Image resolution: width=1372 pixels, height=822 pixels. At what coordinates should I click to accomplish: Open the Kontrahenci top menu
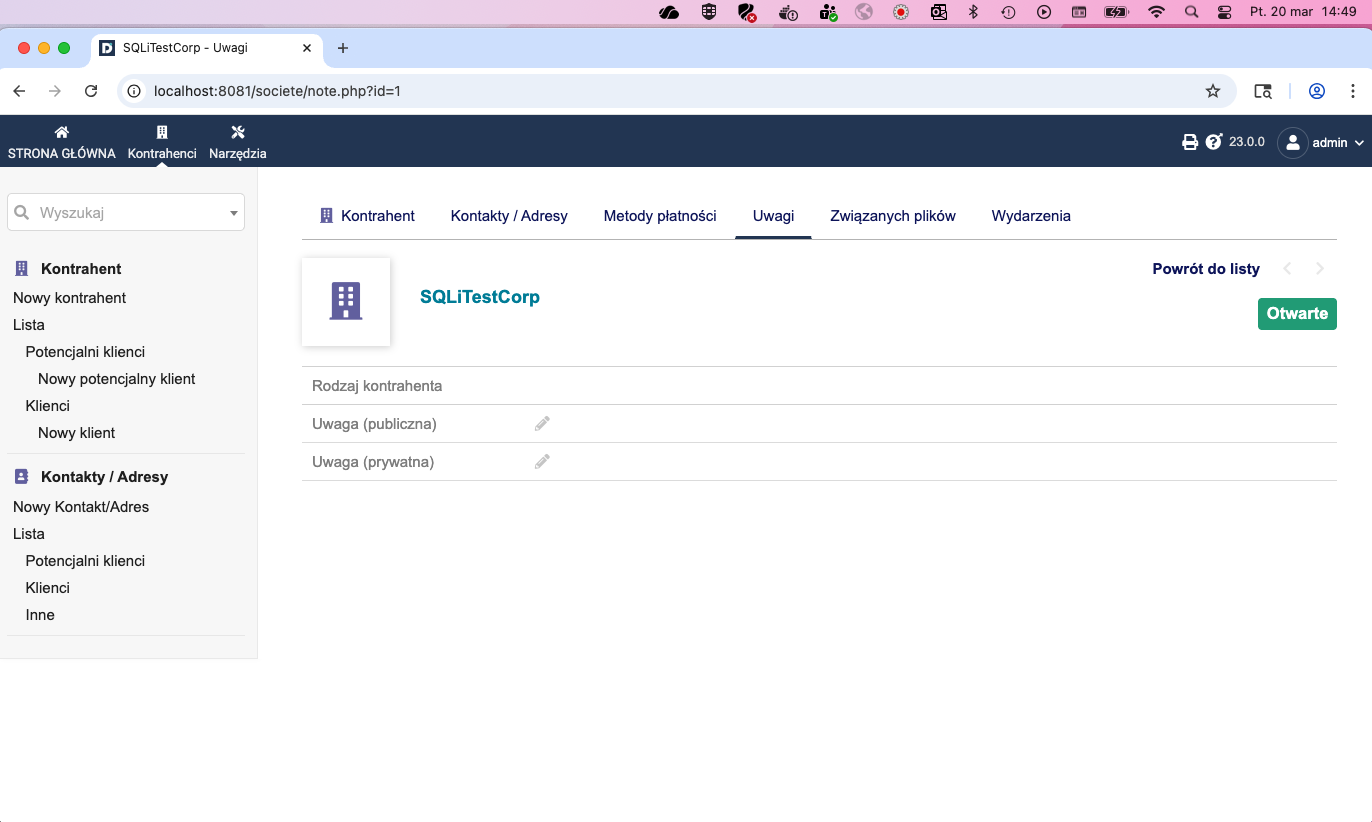pos(162,142)
